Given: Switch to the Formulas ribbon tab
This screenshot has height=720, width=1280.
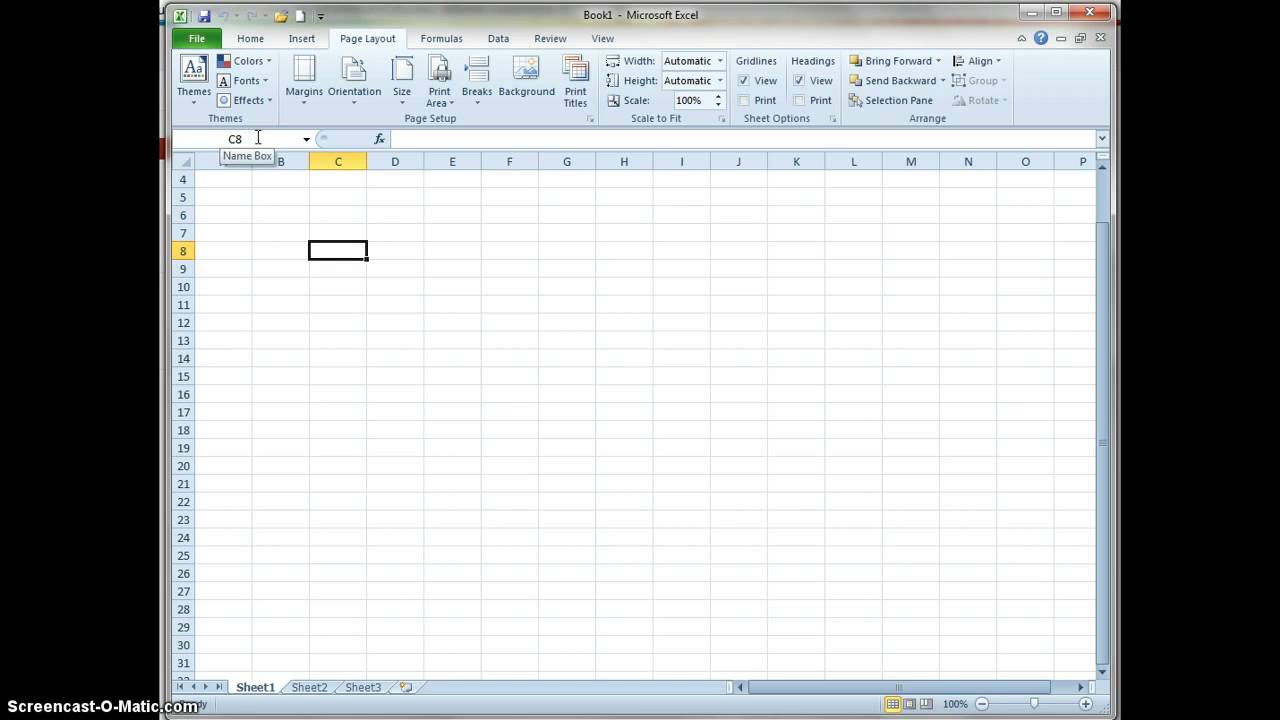Looking at the screenshot, I should 441,39.
